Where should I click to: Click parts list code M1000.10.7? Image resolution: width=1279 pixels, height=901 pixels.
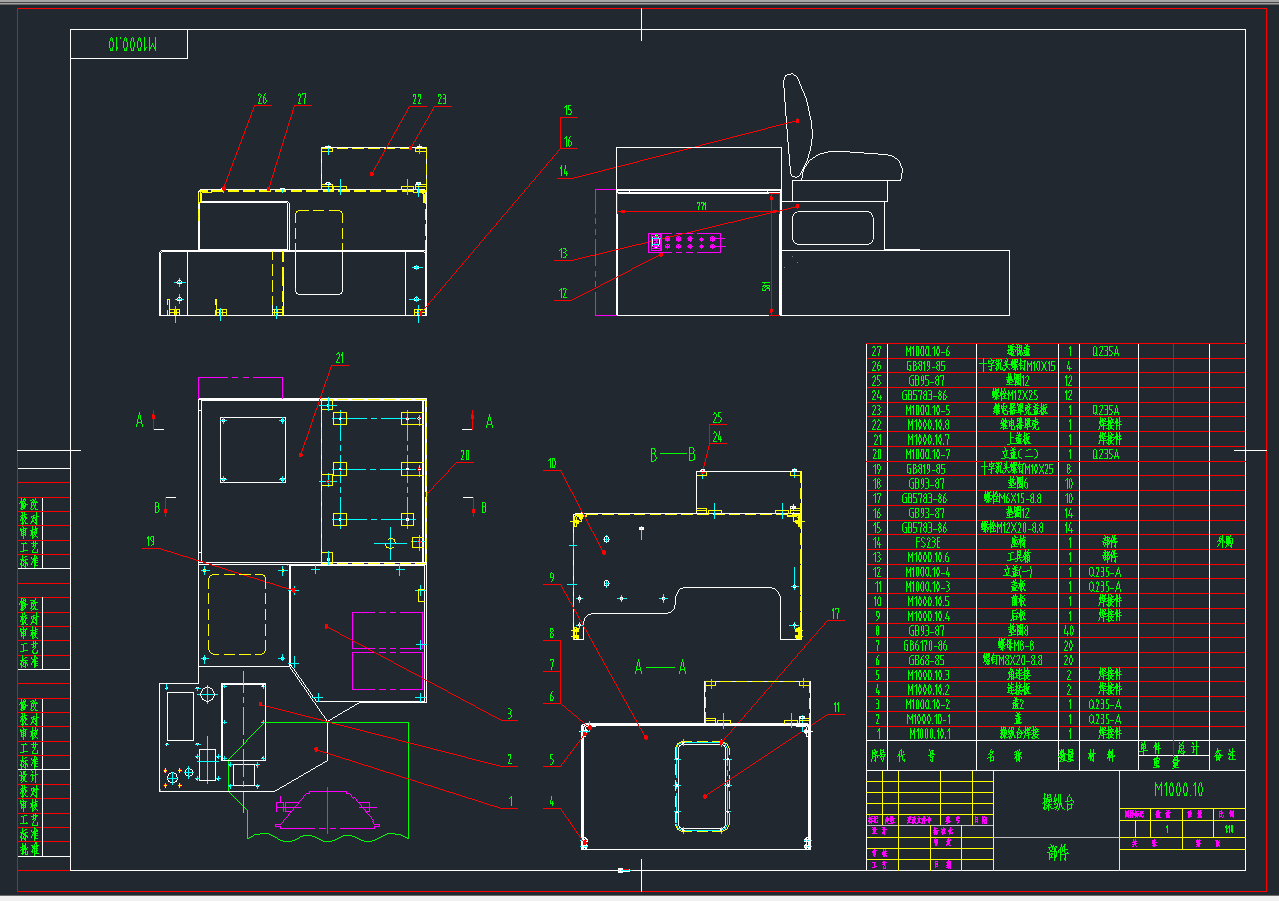pos(928,439)
